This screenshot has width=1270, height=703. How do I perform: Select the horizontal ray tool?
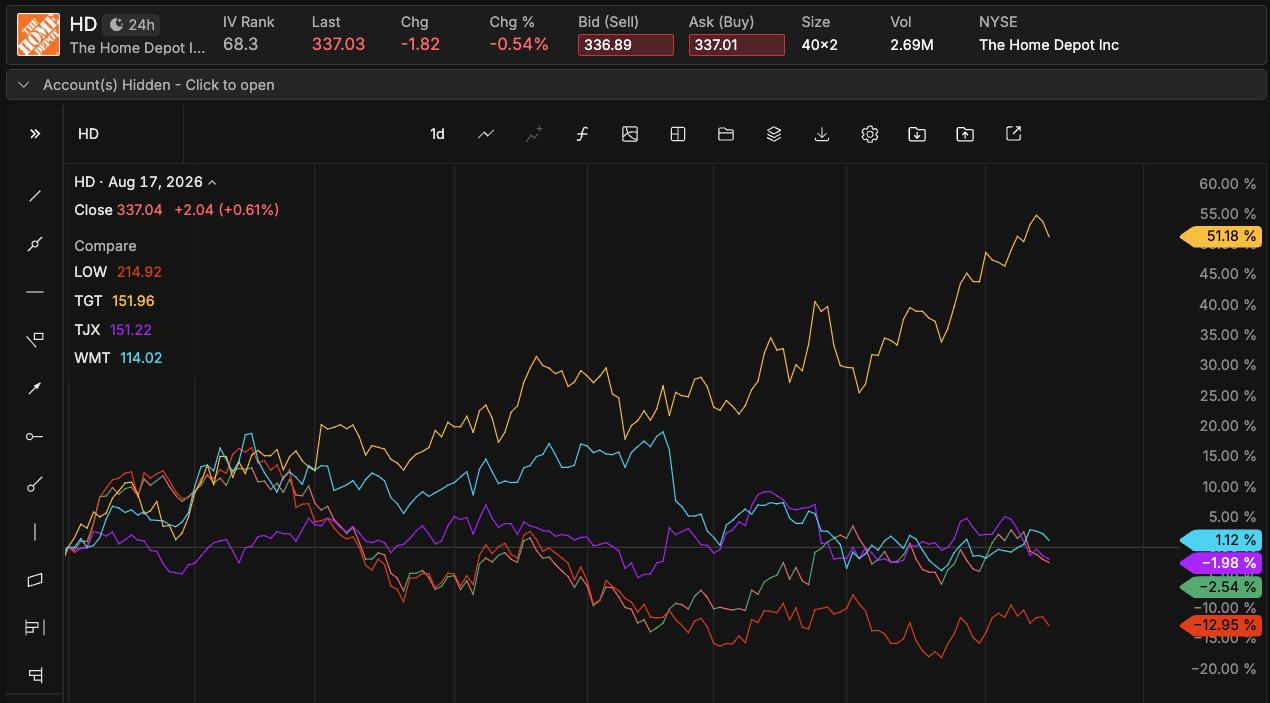pos(35,436)
